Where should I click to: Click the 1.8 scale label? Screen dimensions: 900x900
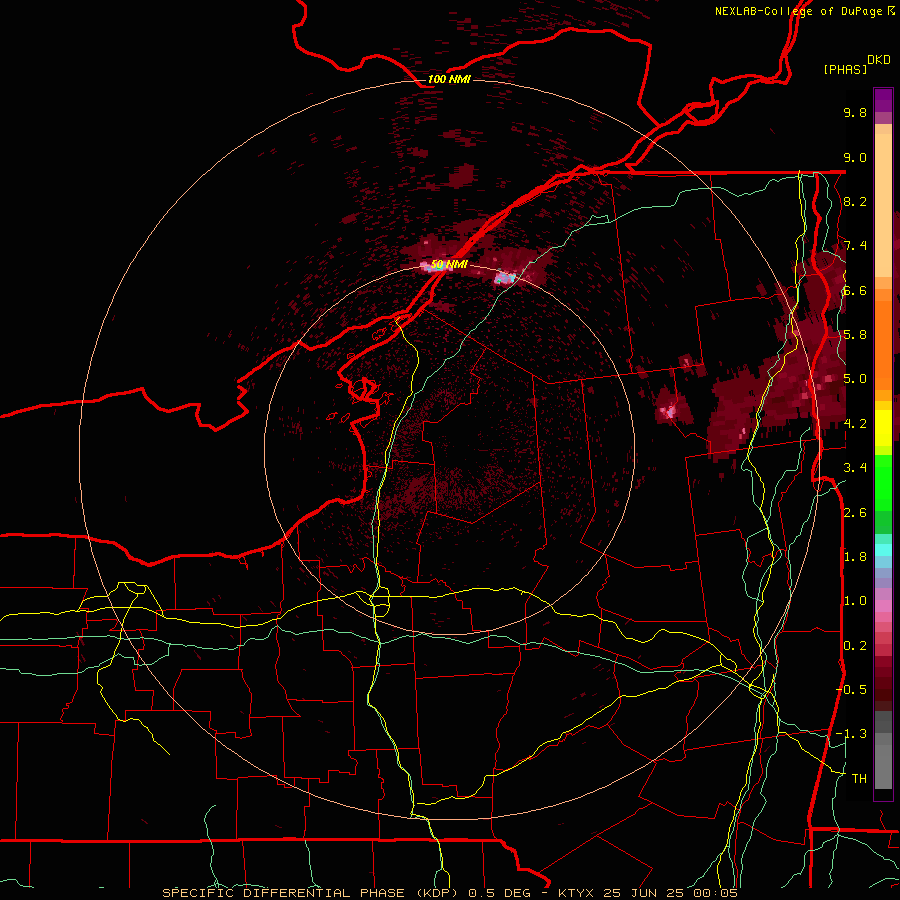coord(855,557)
